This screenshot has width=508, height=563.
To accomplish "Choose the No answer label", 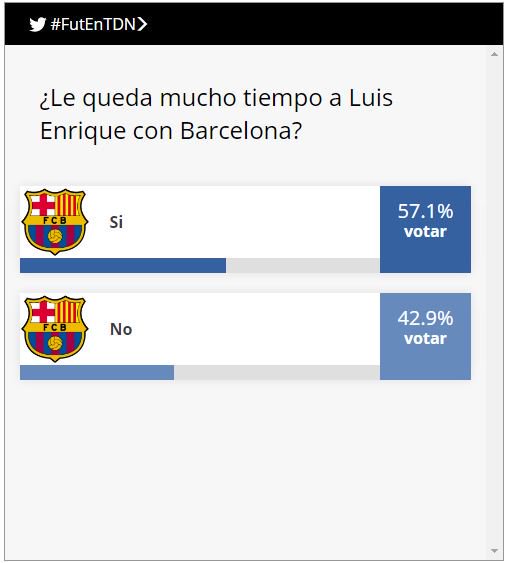I will click(x=121, y=329).
